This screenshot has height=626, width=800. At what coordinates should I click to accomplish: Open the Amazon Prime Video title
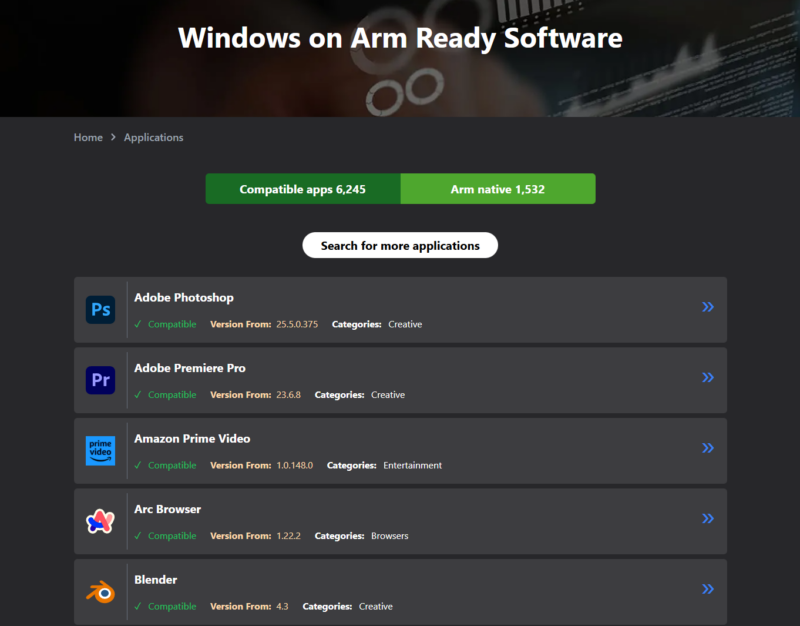click(192, 439)
